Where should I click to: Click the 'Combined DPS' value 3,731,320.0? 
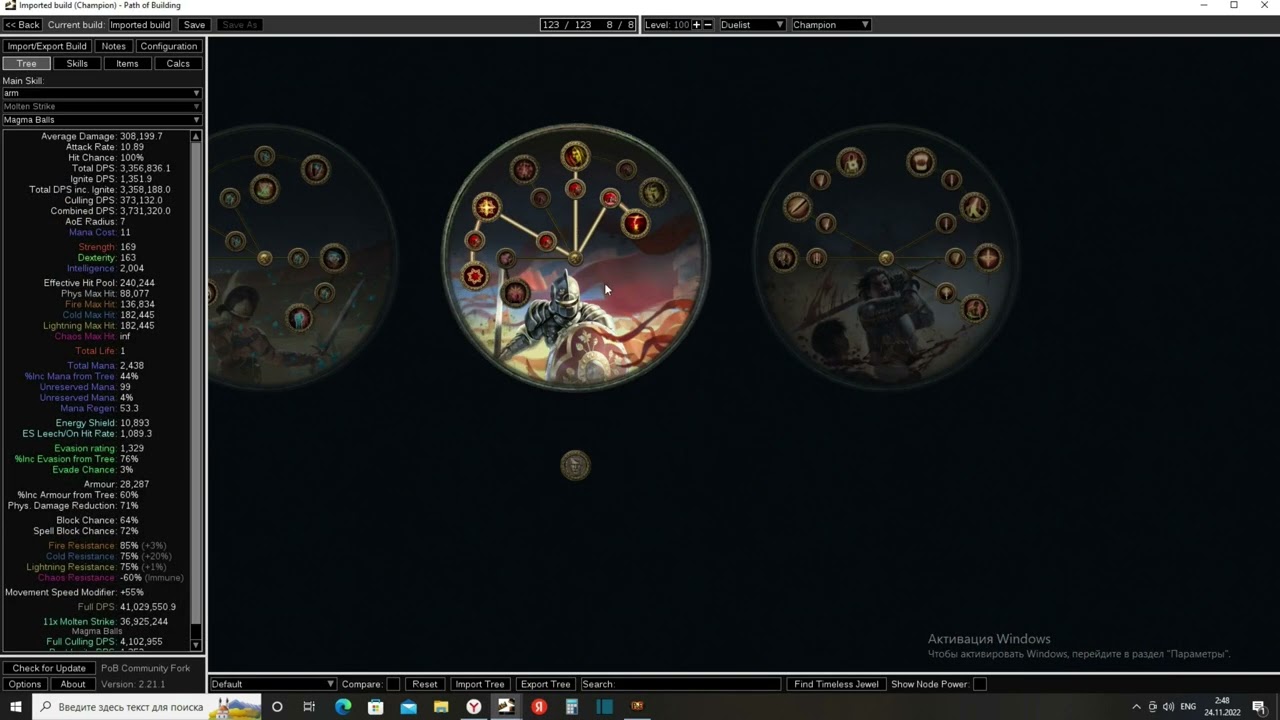pyautogui.click(x=145, y=211)
